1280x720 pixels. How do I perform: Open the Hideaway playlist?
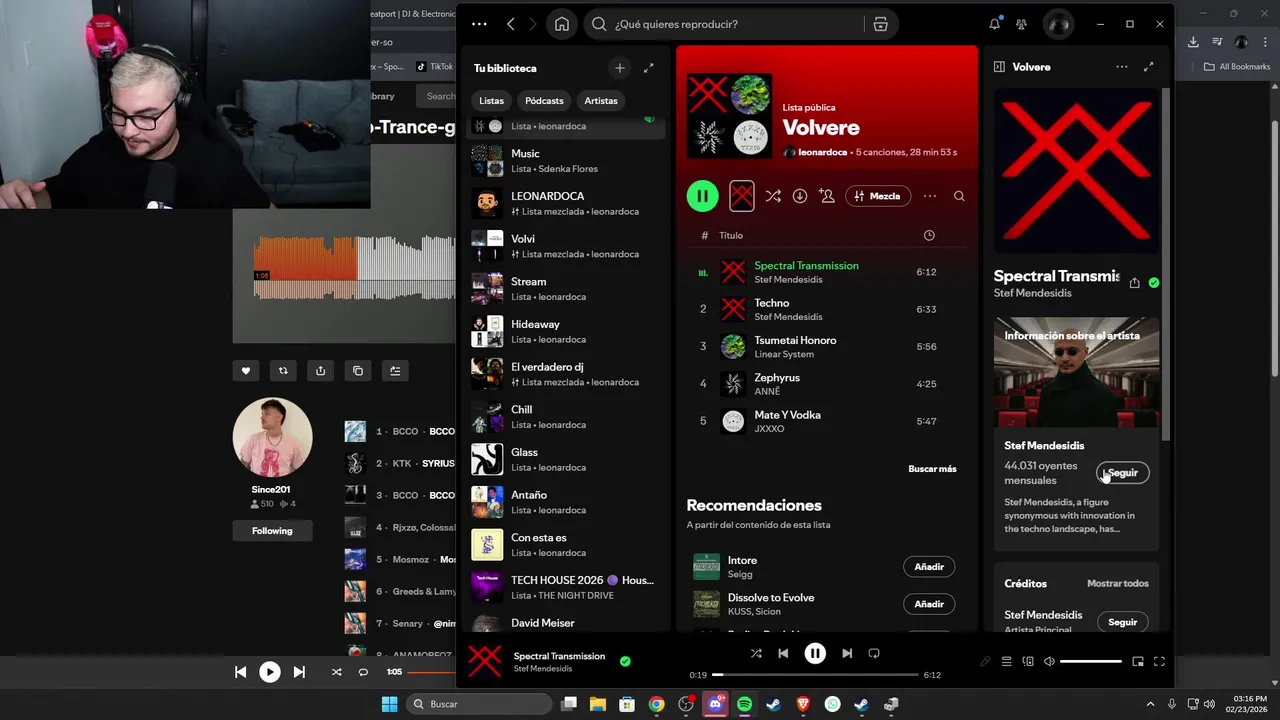click(x=567, y=331)
